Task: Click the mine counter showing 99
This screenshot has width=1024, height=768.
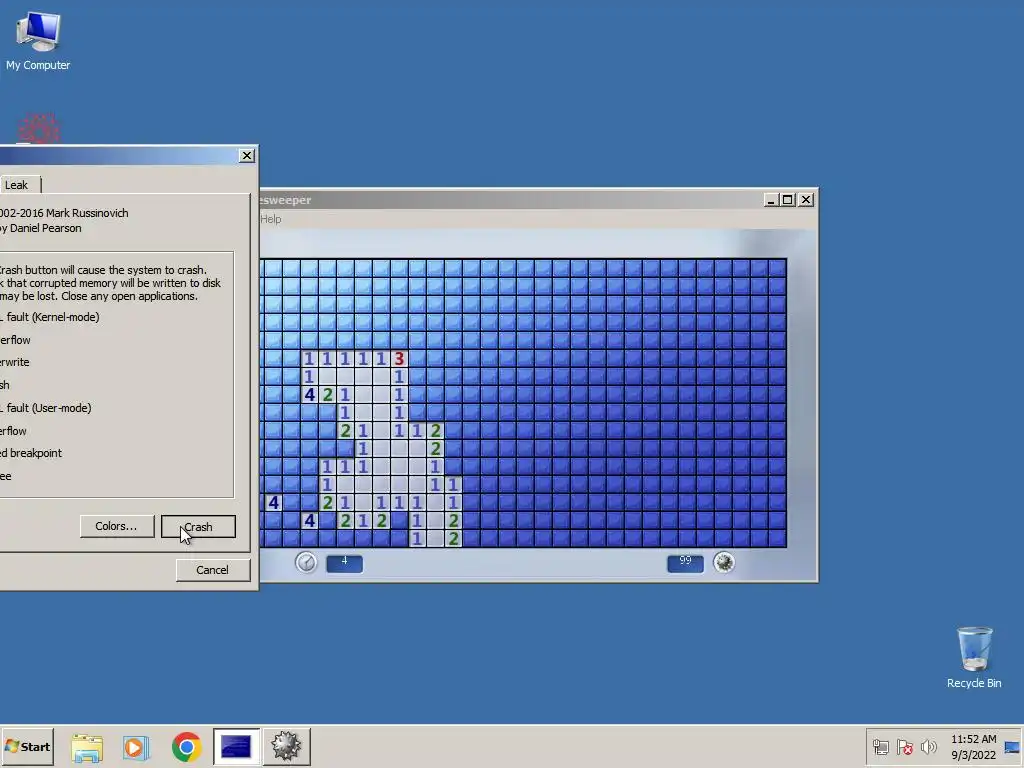Action: tap(685, 563)
